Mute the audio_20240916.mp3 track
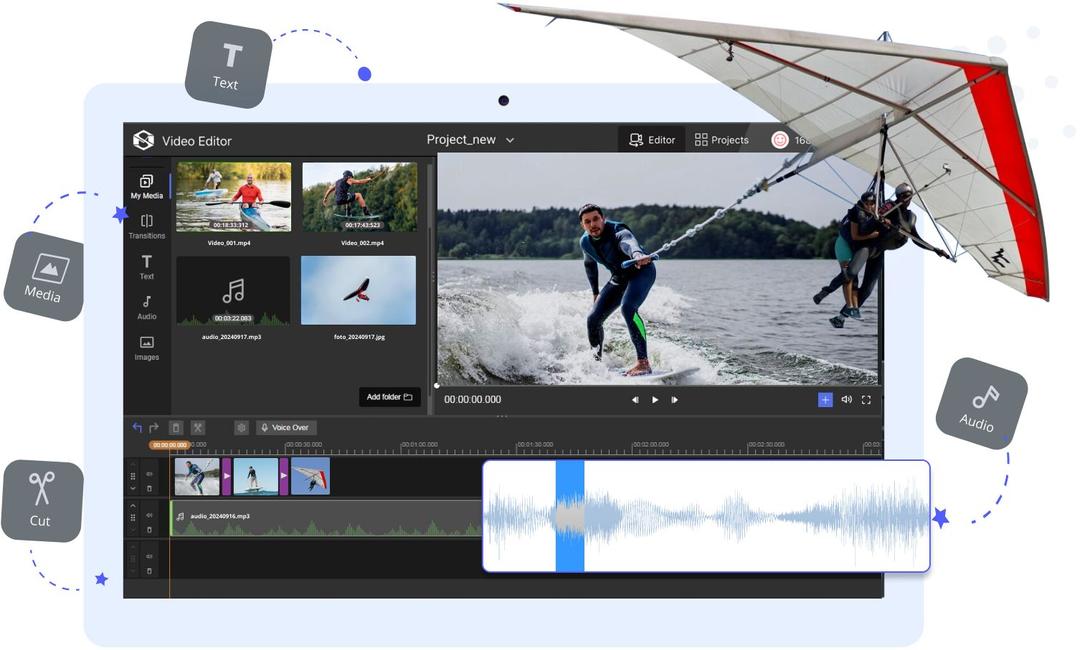This screenshot has width=1080, height=650. (149, 515)
